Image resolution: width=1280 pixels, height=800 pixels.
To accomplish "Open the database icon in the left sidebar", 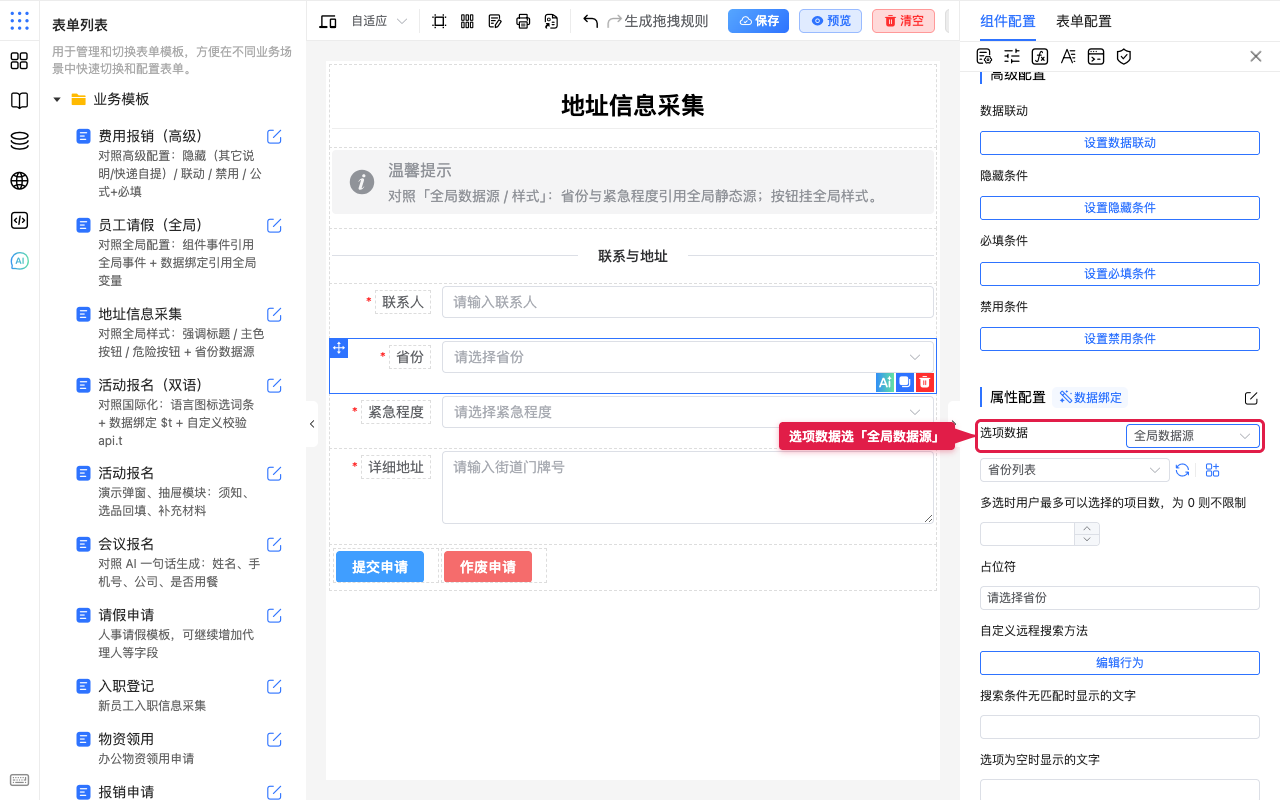I will [19, 141].
